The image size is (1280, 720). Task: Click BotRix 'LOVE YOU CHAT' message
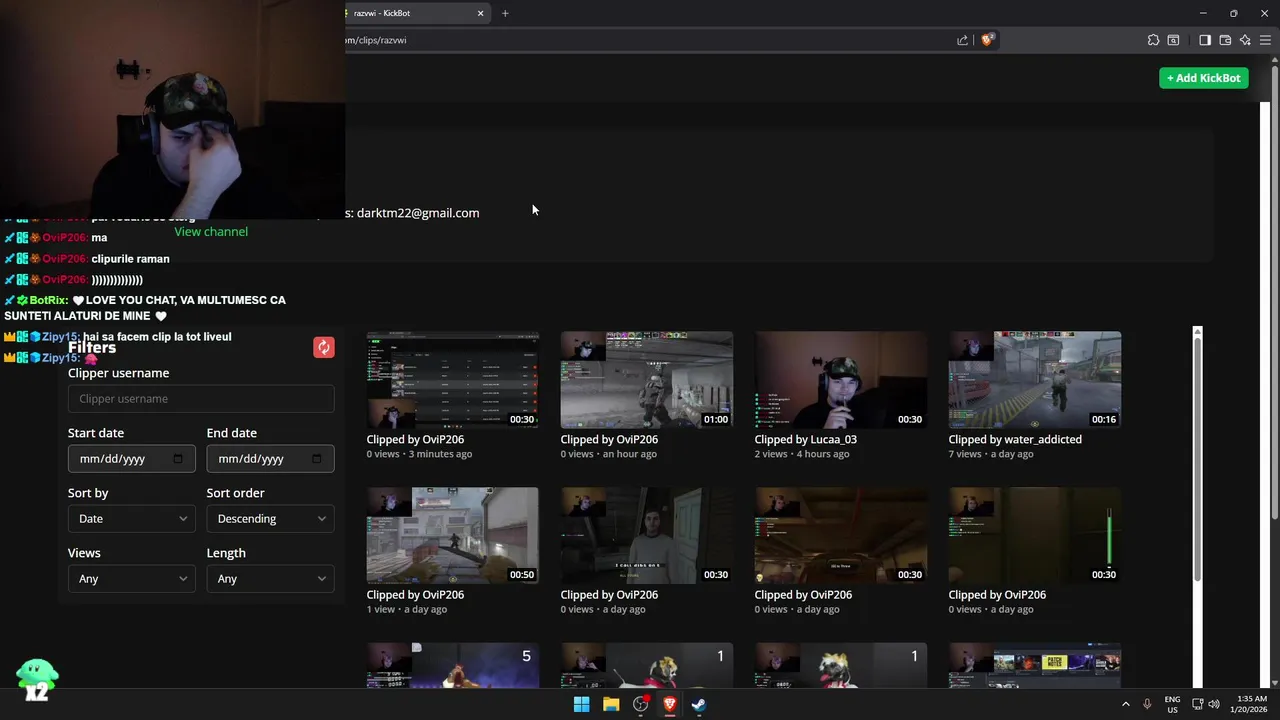click(145, 308)
